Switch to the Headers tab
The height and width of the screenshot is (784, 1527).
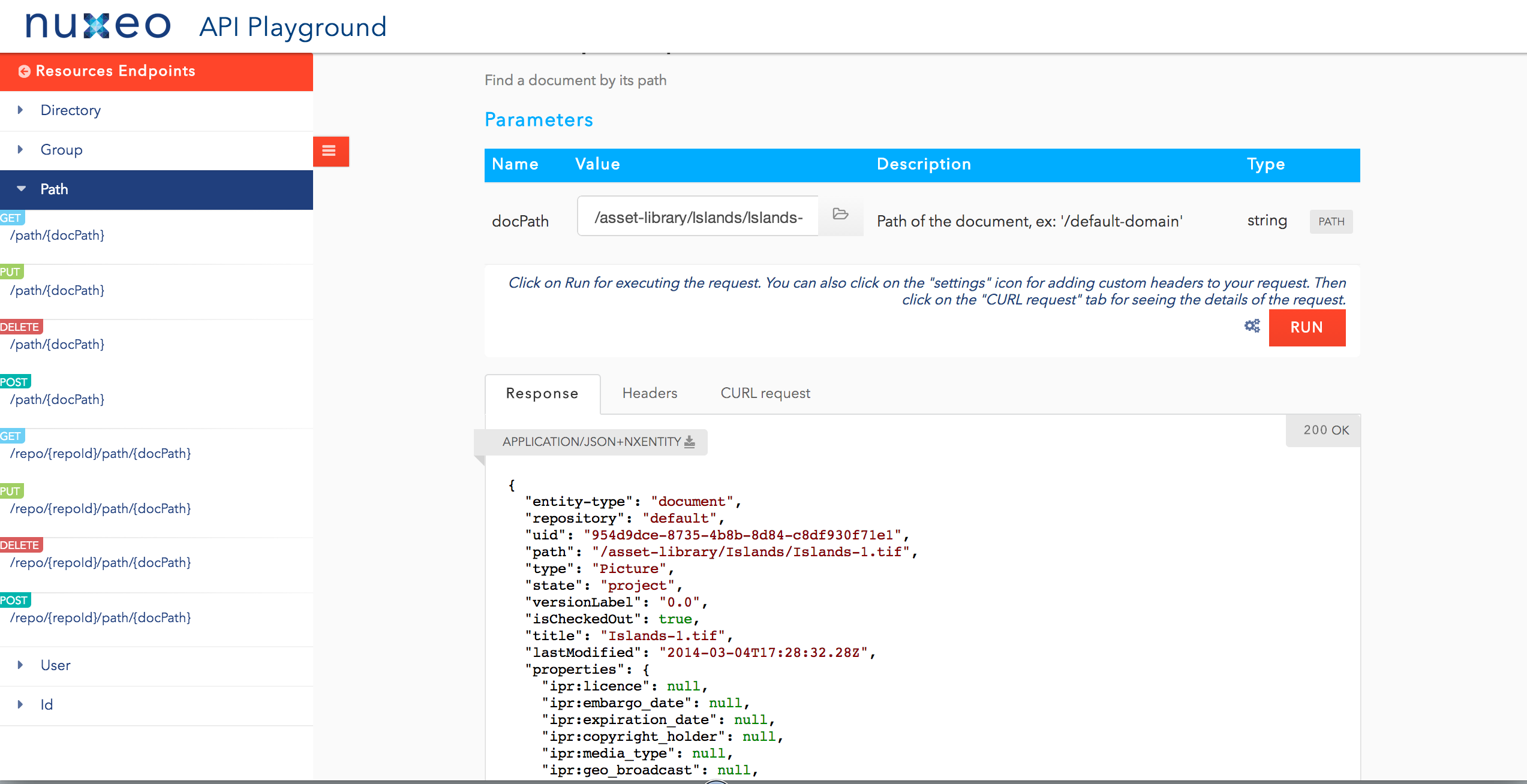tap(650, 394)
